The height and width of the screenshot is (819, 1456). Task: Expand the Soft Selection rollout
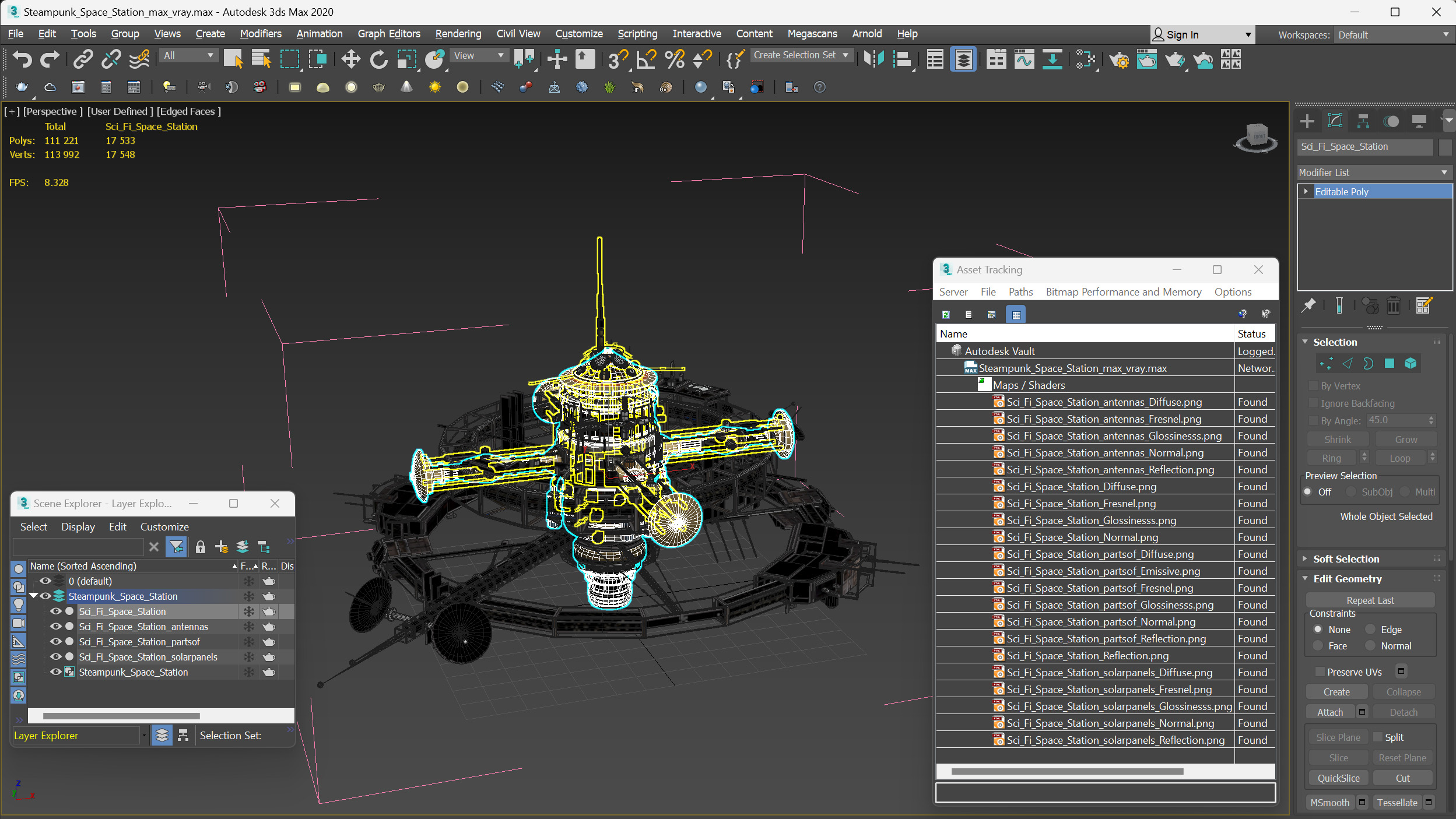tap(1346, 559)
